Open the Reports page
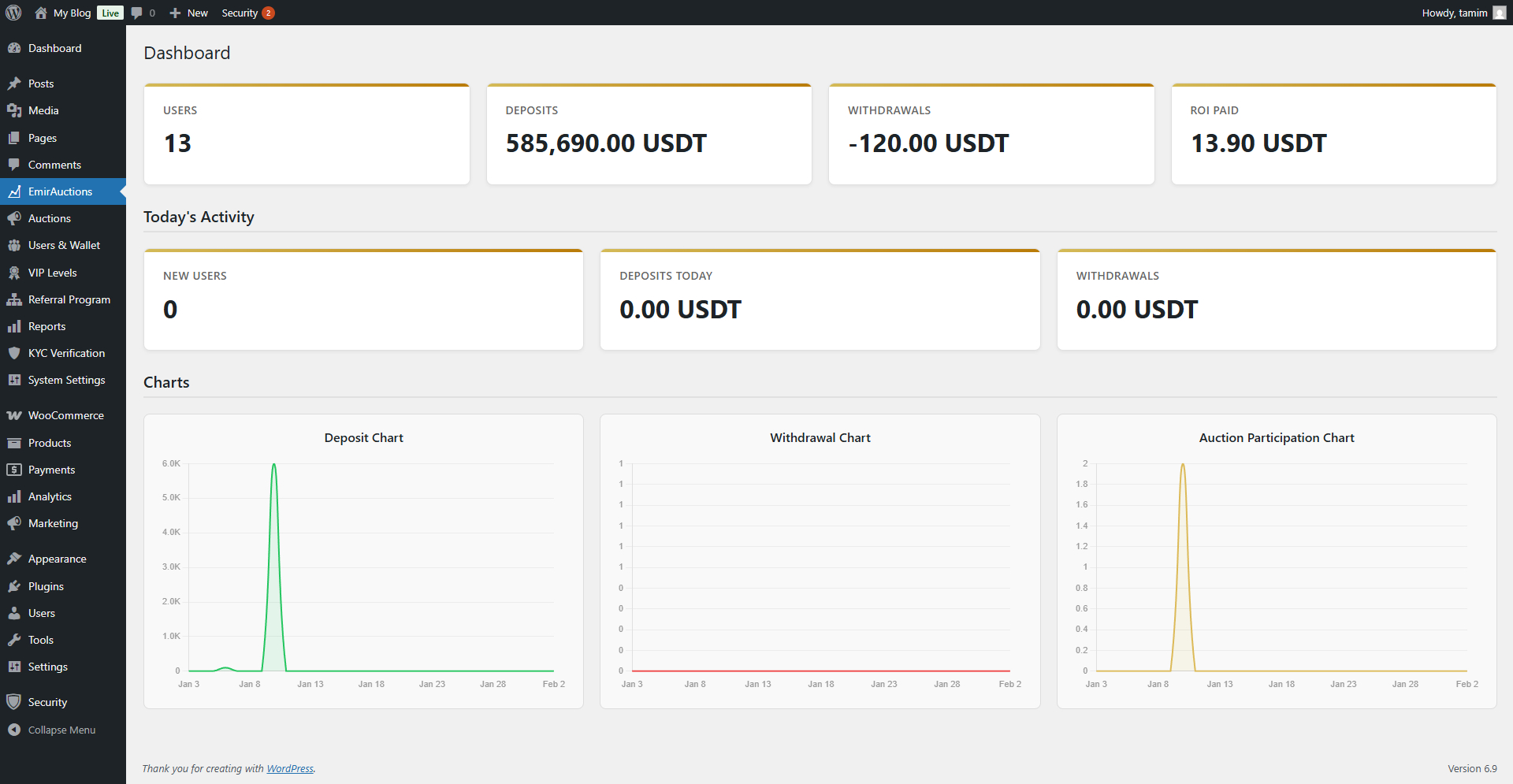This screenshot has width=1513, height=784. (63, 326)
